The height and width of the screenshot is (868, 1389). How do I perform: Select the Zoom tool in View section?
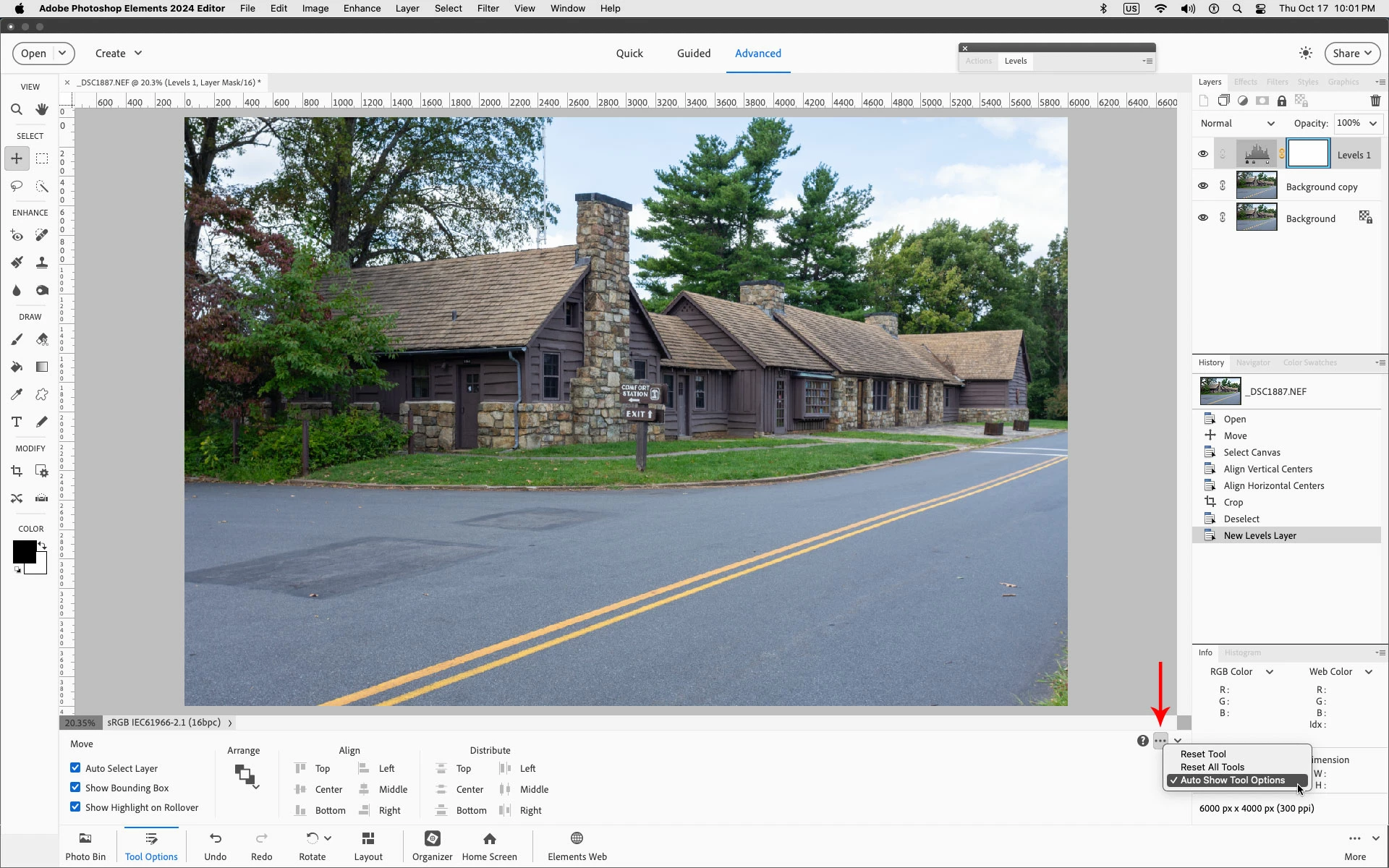point(16,110)
